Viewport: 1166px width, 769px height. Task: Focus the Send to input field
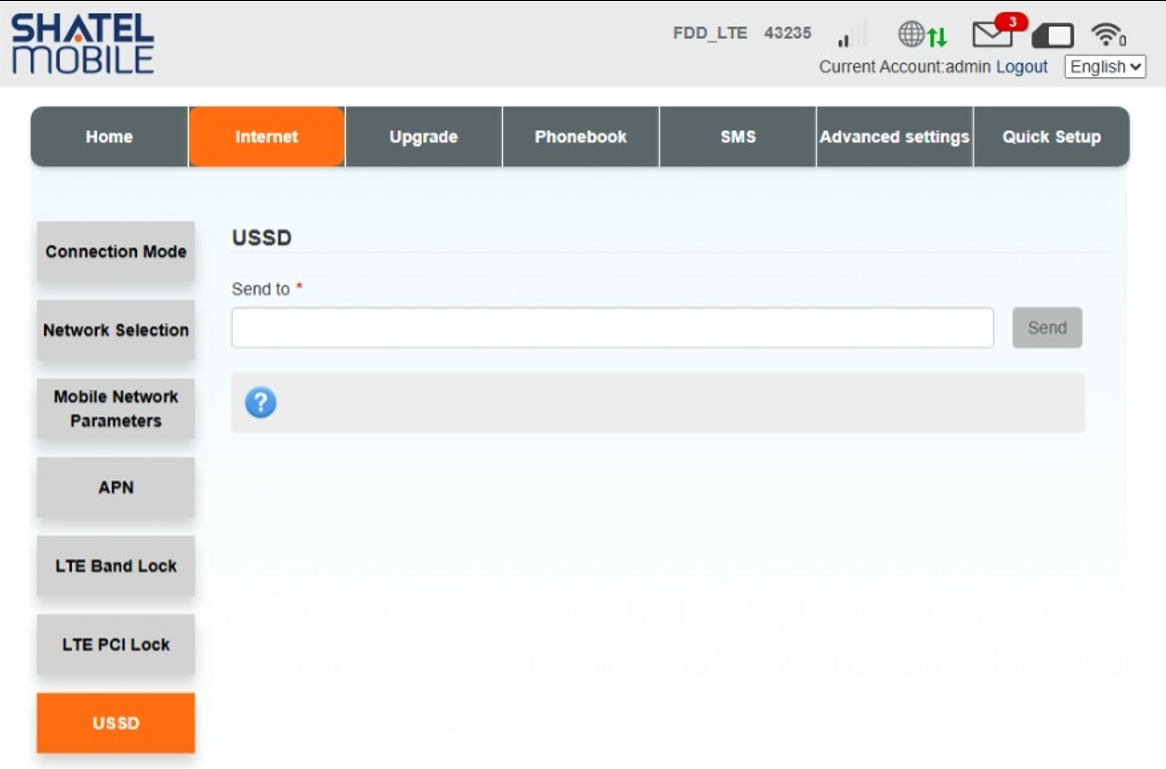(x=612, y=328)
